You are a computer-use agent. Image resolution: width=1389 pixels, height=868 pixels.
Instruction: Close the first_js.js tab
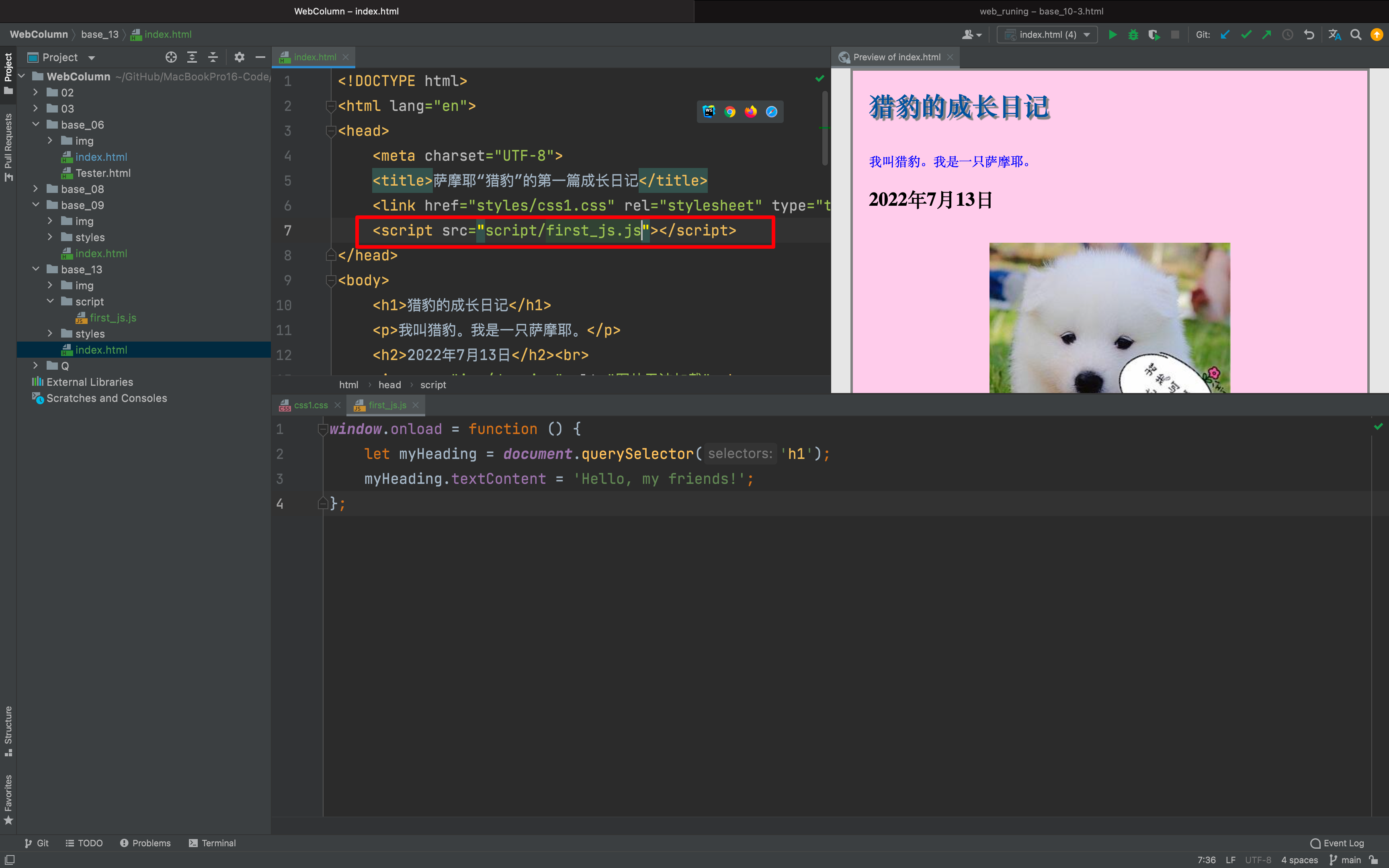tap(416, 405)
